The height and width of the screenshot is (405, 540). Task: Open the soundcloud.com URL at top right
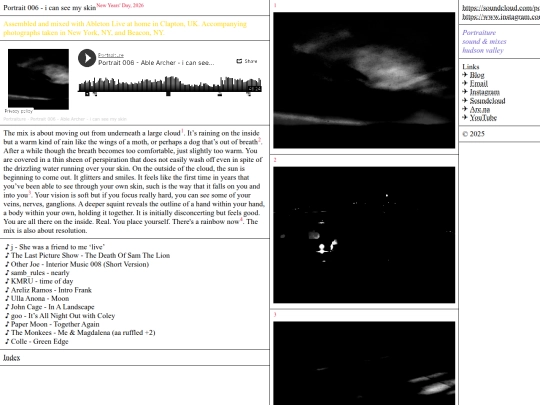[x=501, y=8]
